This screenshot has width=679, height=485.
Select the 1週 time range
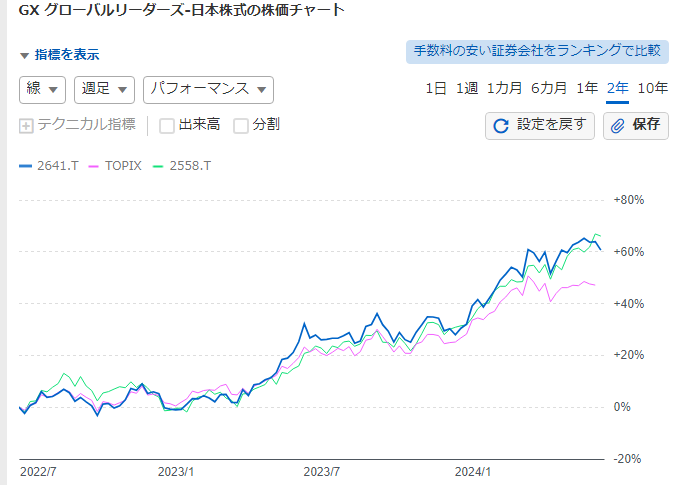pos(467,88)
